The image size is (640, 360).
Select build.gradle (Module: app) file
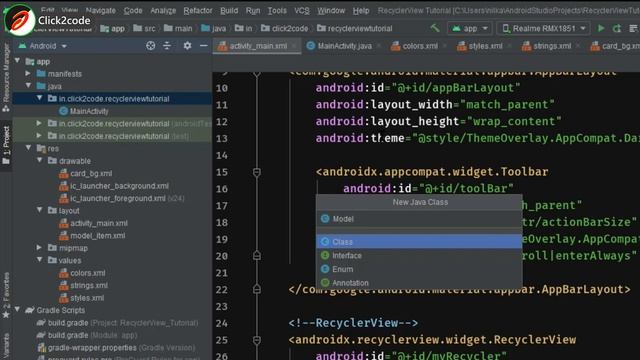[87, 335]
